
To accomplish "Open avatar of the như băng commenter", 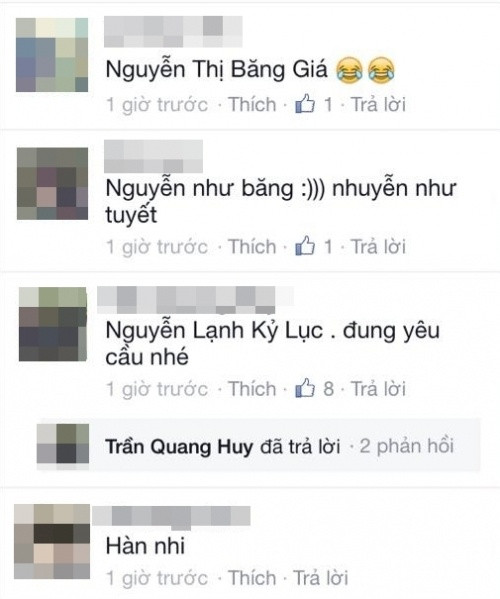I will [x=52, y=183].
